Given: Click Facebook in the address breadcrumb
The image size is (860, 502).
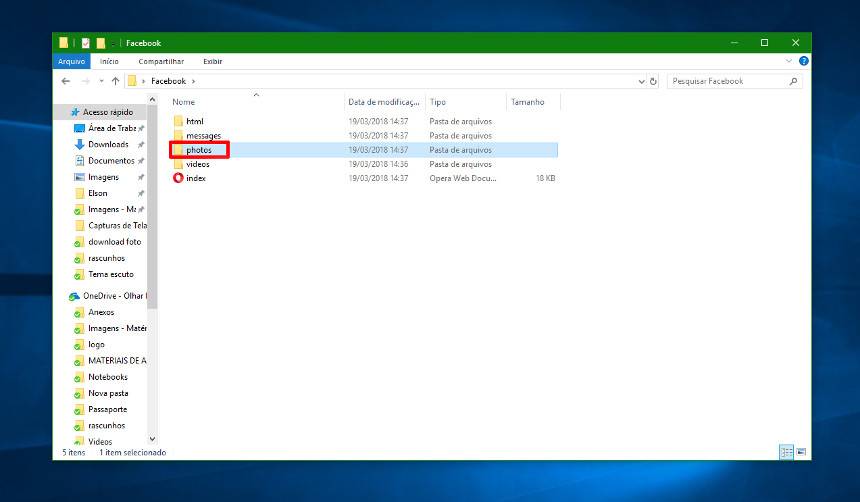Looking at the screenshot, I should (168, 81).
